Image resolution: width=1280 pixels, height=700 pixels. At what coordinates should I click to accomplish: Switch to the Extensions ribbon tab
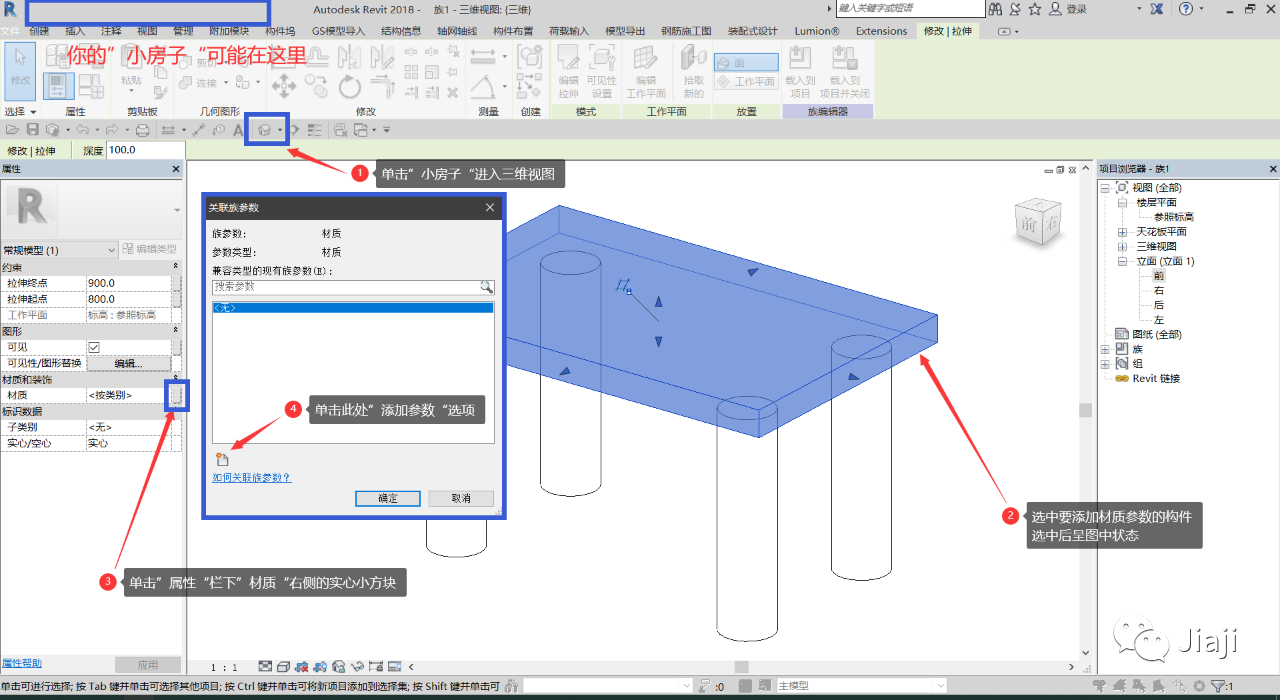click(x=881, y=31)
